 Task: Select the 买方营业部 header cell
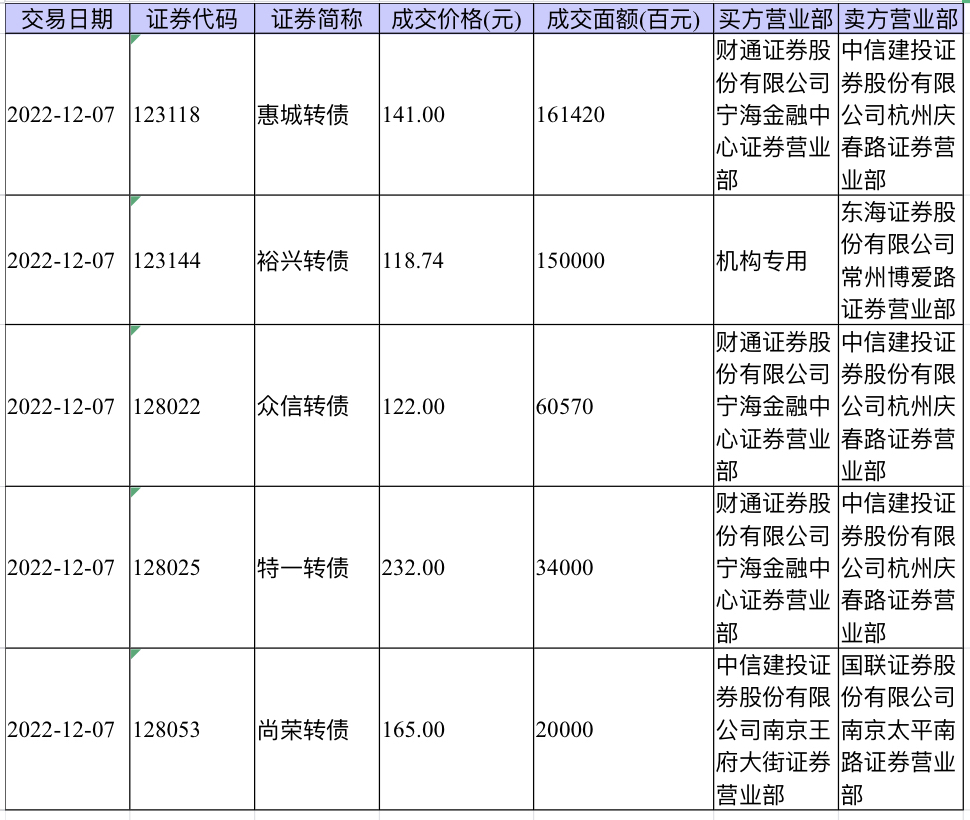(x=776, y=19)
